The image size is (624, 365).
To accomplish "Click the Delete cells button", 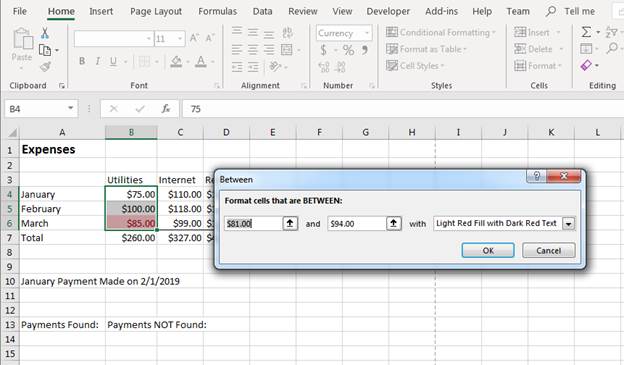I will (x=539, y=49).
